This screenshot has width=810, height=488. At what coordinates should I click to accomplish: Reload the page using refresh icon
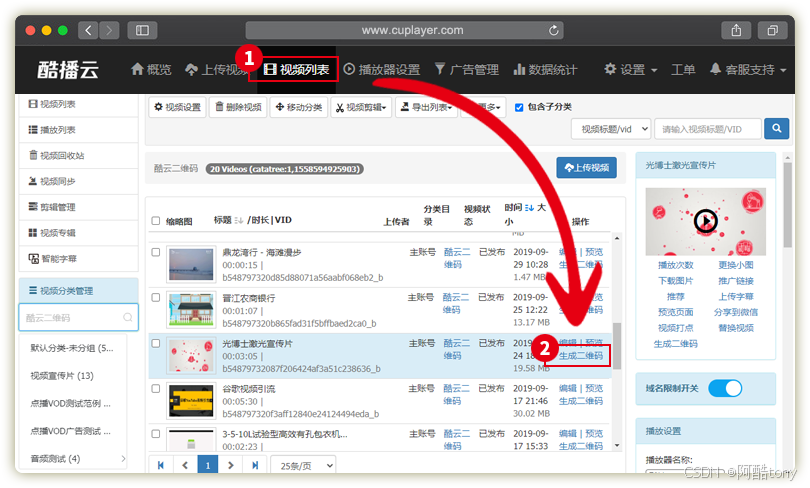point(553,30)
